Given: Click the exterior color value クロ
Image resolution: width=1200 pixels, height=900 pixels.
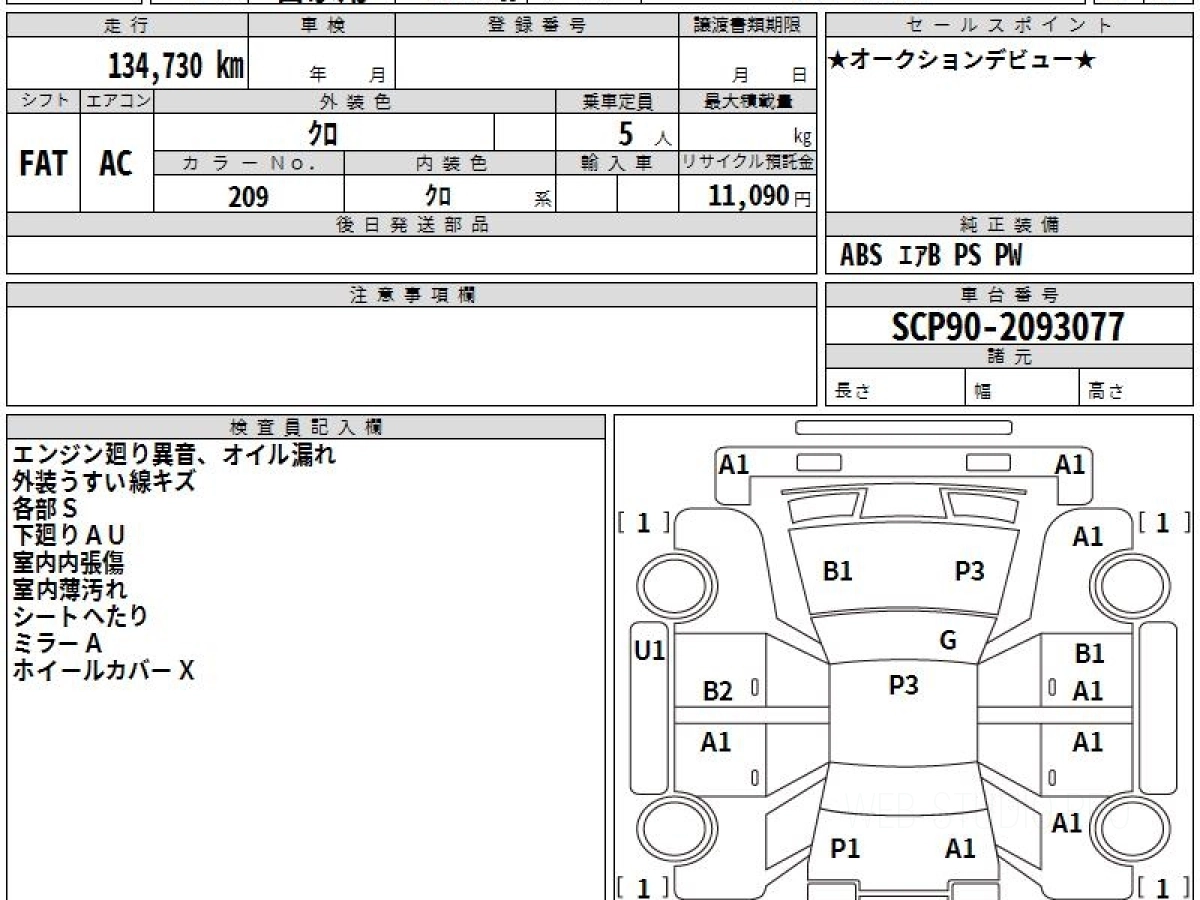Looking at the screenshot, I should point(323,133).
